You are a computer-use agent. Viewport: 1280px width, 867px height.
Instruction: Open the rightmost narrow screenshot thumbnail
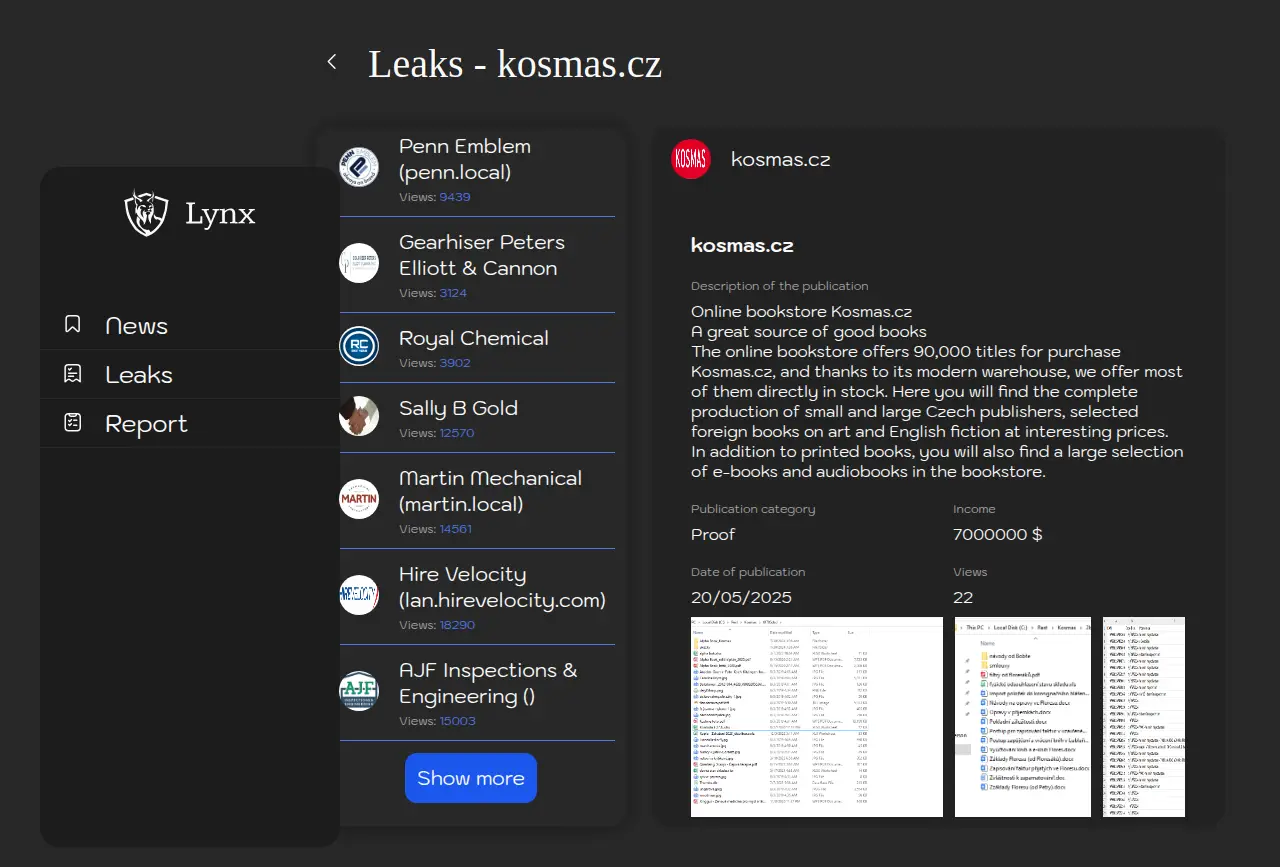click(1143, 716)
